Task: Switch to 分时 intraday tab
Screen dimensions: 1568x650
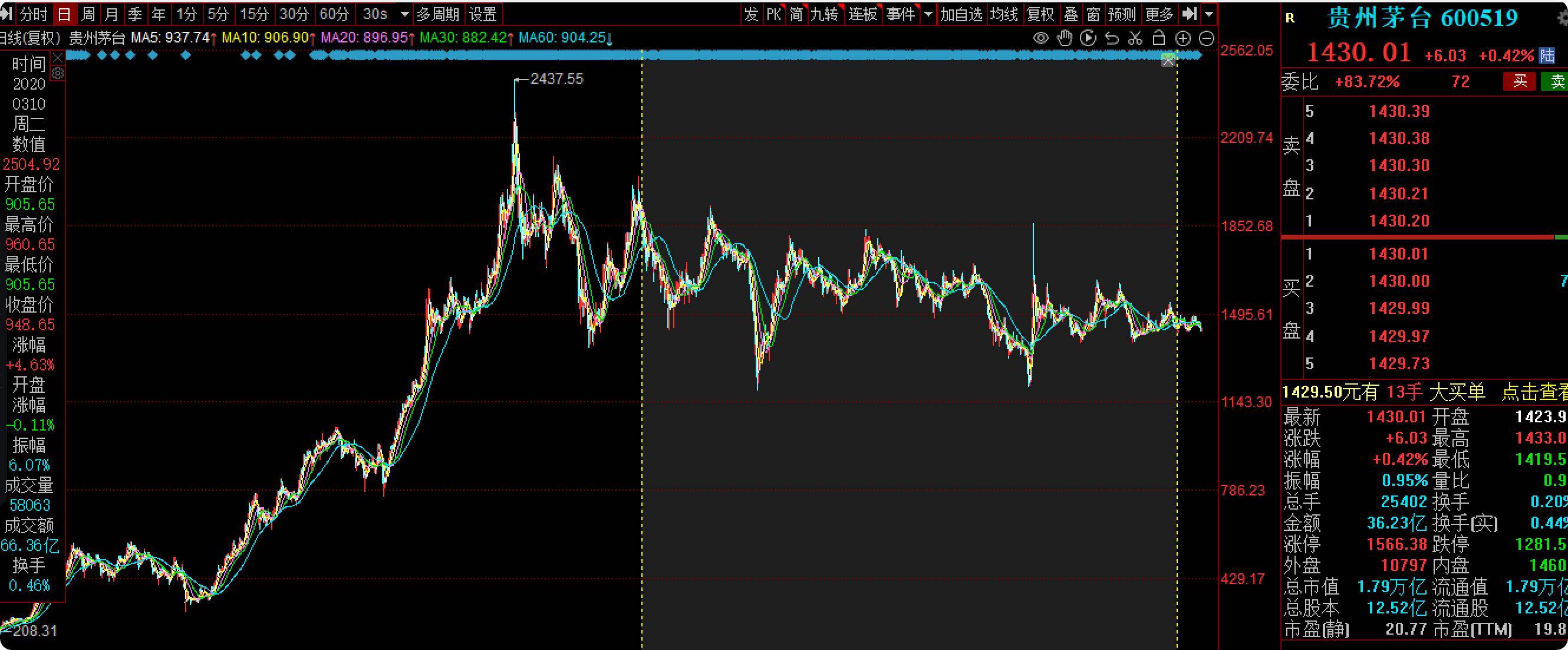Action: coord(34,14)
